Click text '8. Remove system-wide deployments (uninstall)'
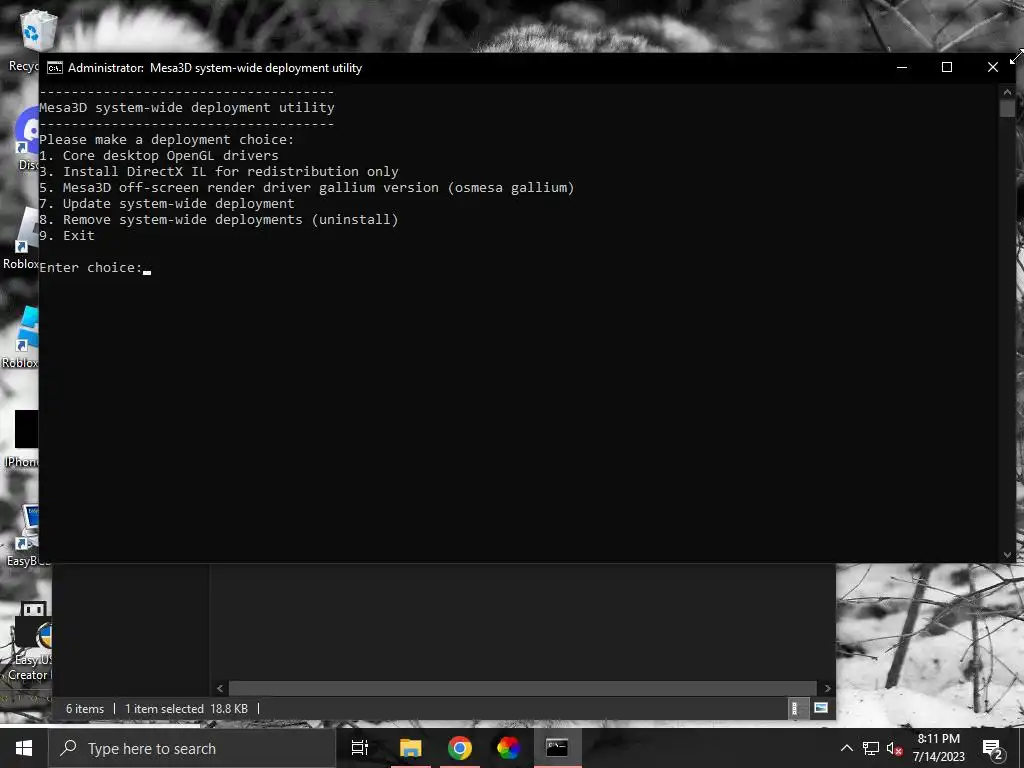This screenshot has height=768, width=1024. (x=219, y=219)
